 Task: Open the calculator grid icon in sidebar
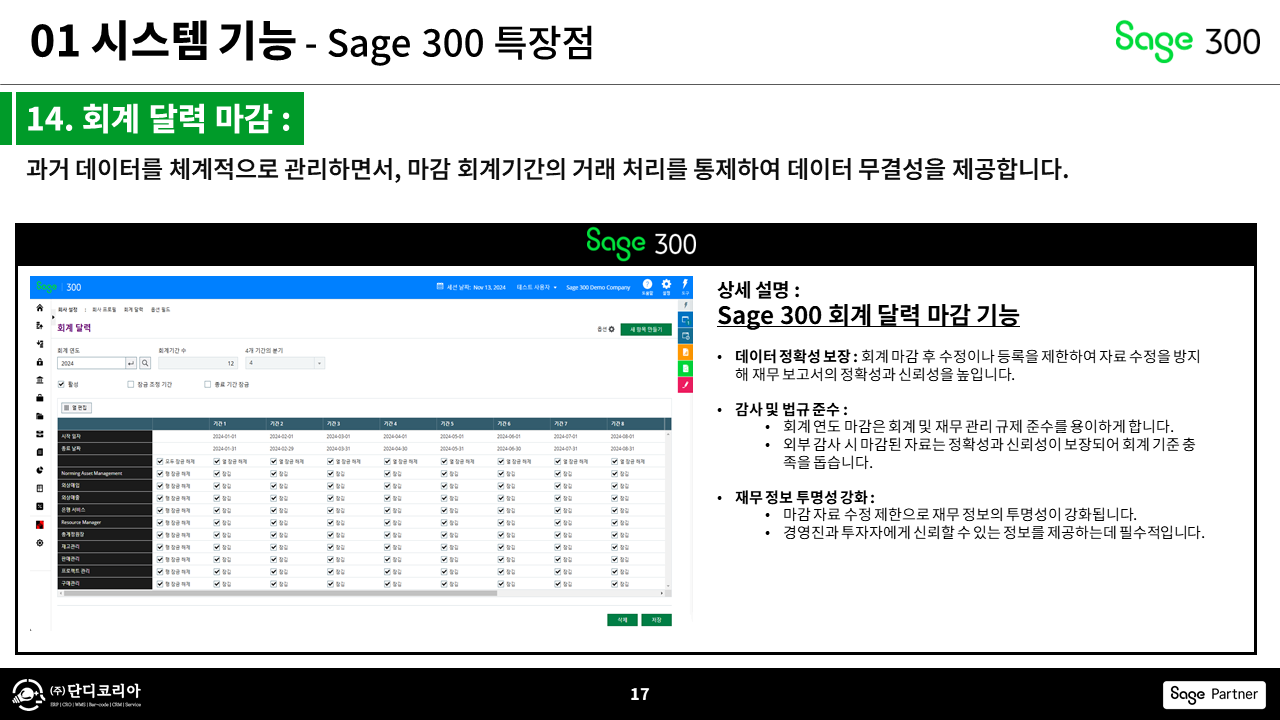point(39,488)
